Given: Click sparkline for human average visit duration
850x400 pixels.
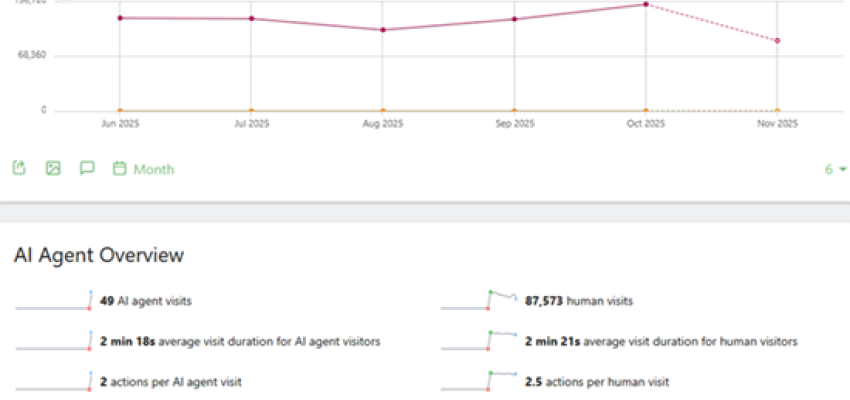Looking at the screenshot, I should 478,342.
